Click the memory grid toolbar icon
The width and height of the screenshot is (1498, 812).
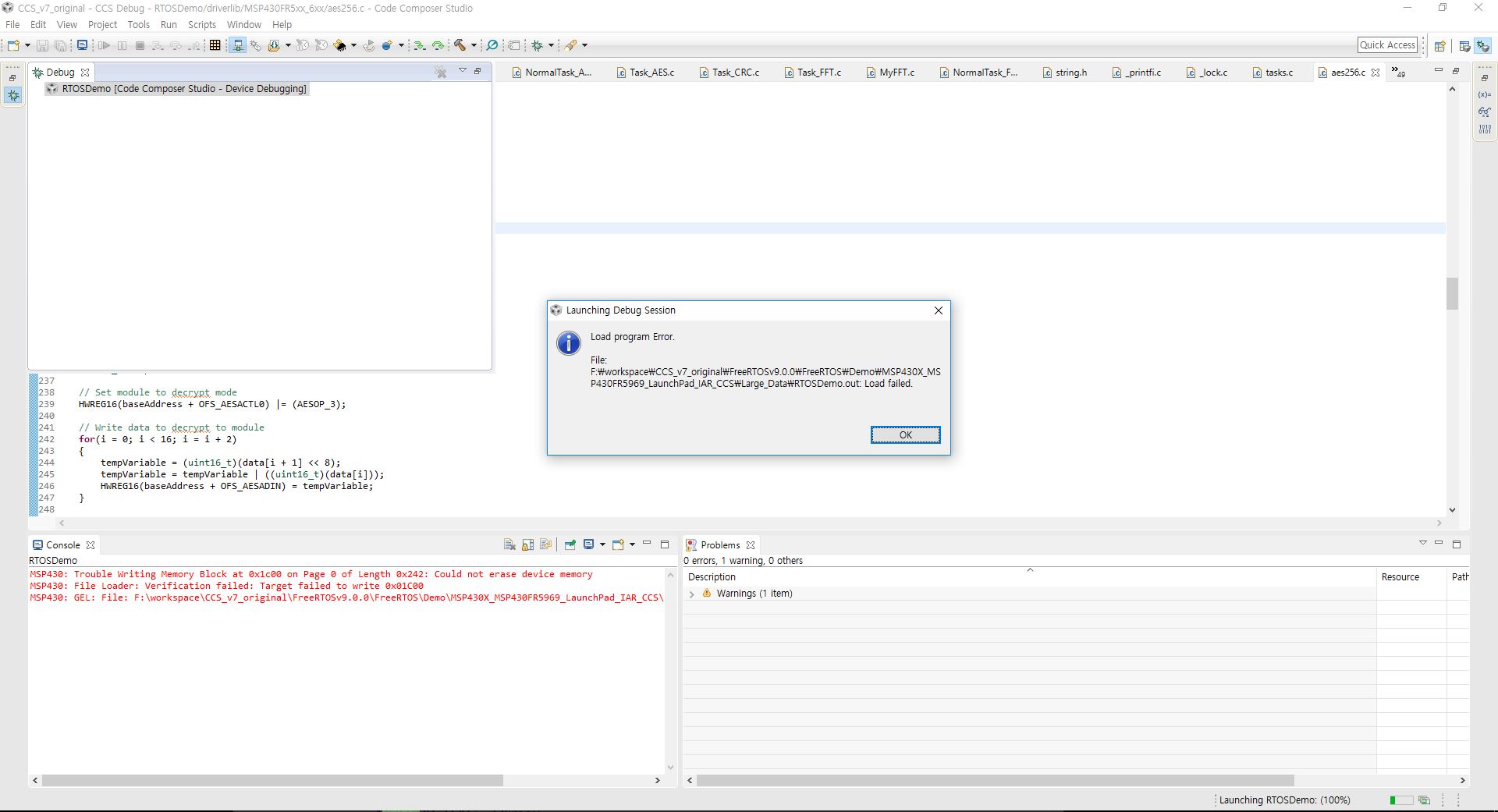point(215,45)
